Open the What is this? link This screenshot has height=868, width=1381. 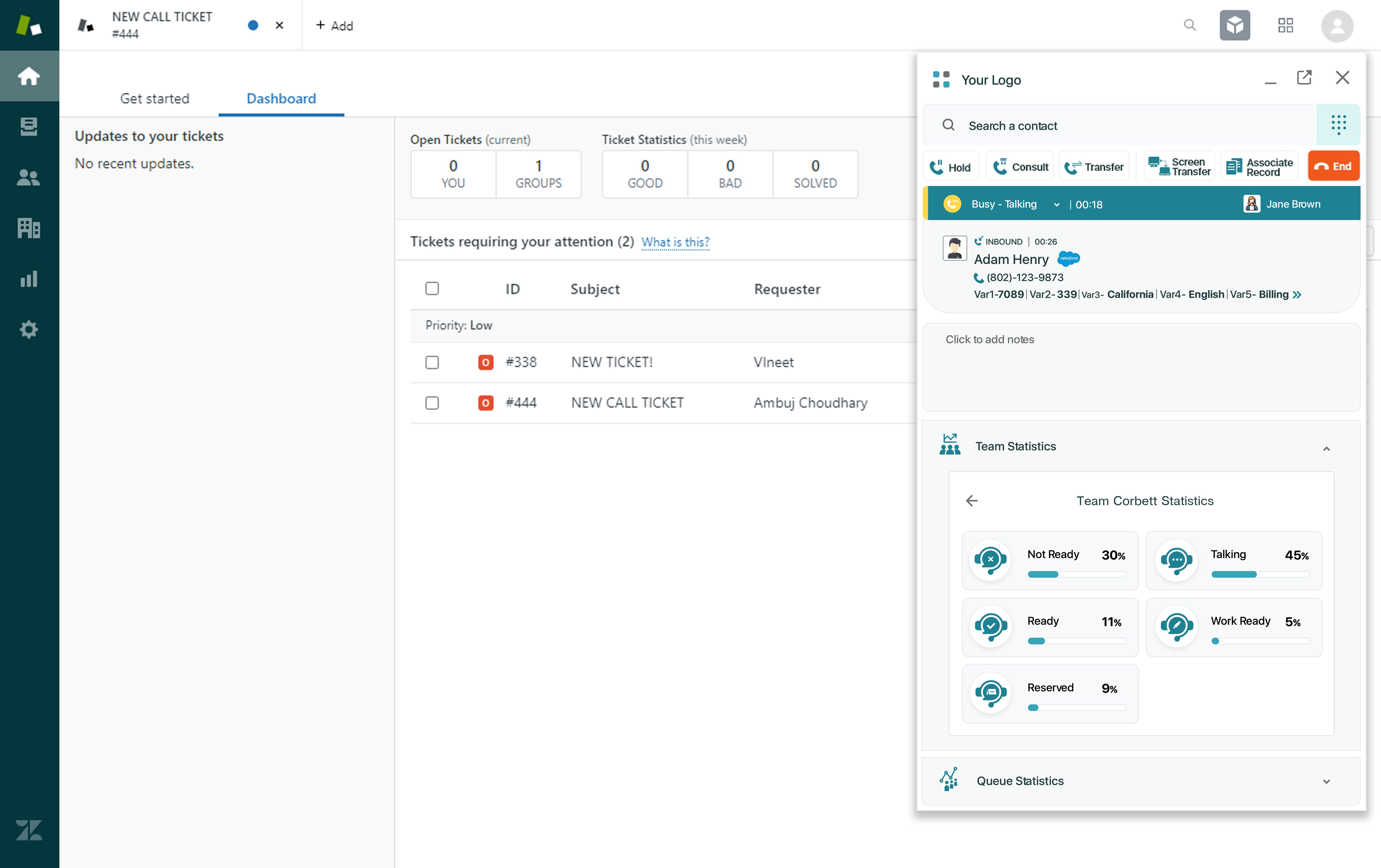point(675,242)
